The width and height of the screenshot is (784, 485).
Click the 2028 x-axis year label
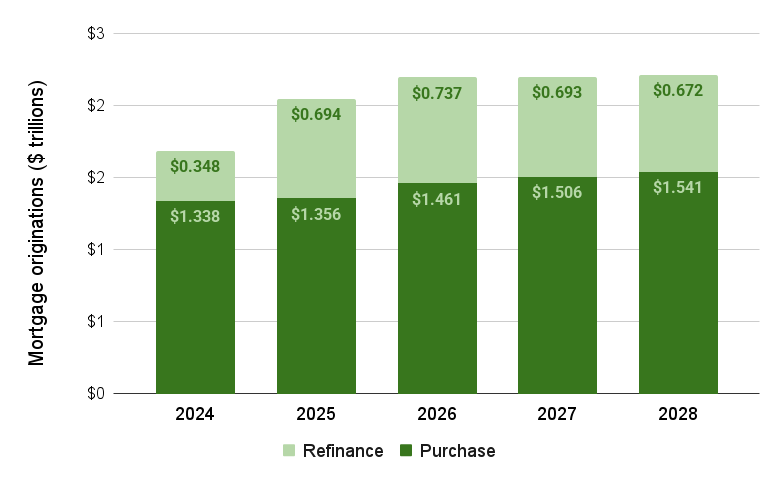pyautogui.click(x=678, y=413)
